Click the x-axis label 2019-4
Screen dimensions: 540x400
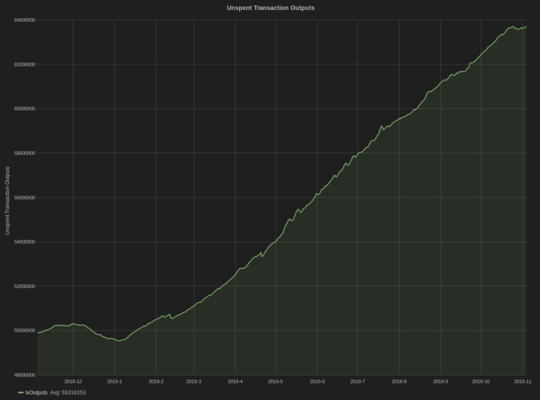235,381
